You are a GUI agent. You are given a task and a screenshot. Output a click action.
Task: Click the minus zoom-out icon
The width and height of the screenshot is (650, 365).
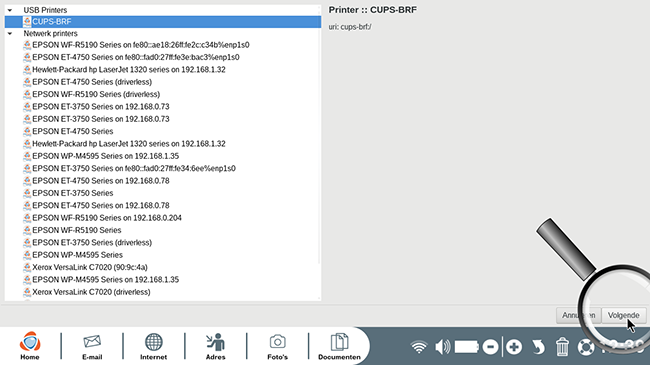[490, 347]
